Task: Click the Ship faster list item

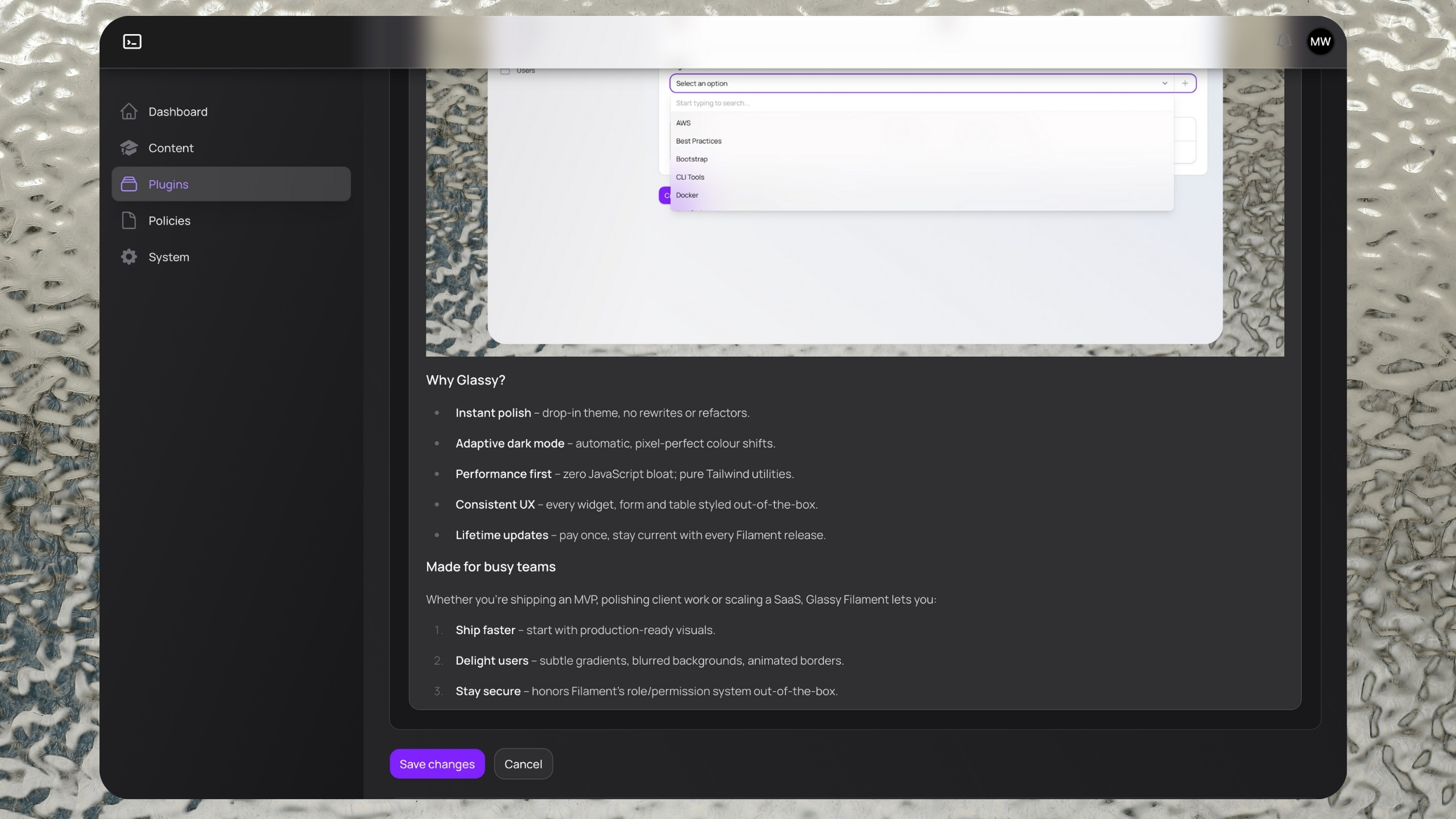Action: pos(585,630)
